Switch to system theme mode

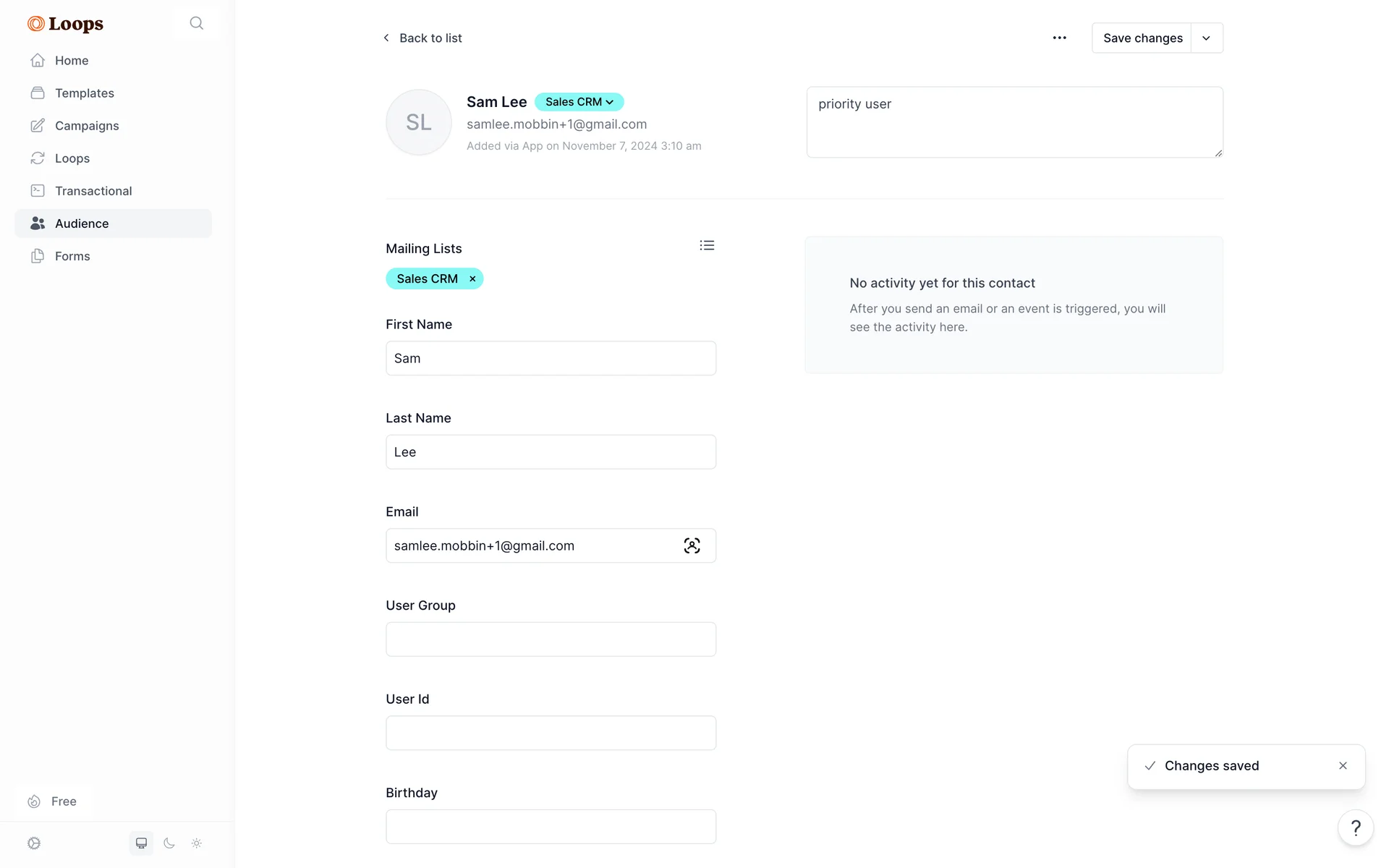(141, 843)
